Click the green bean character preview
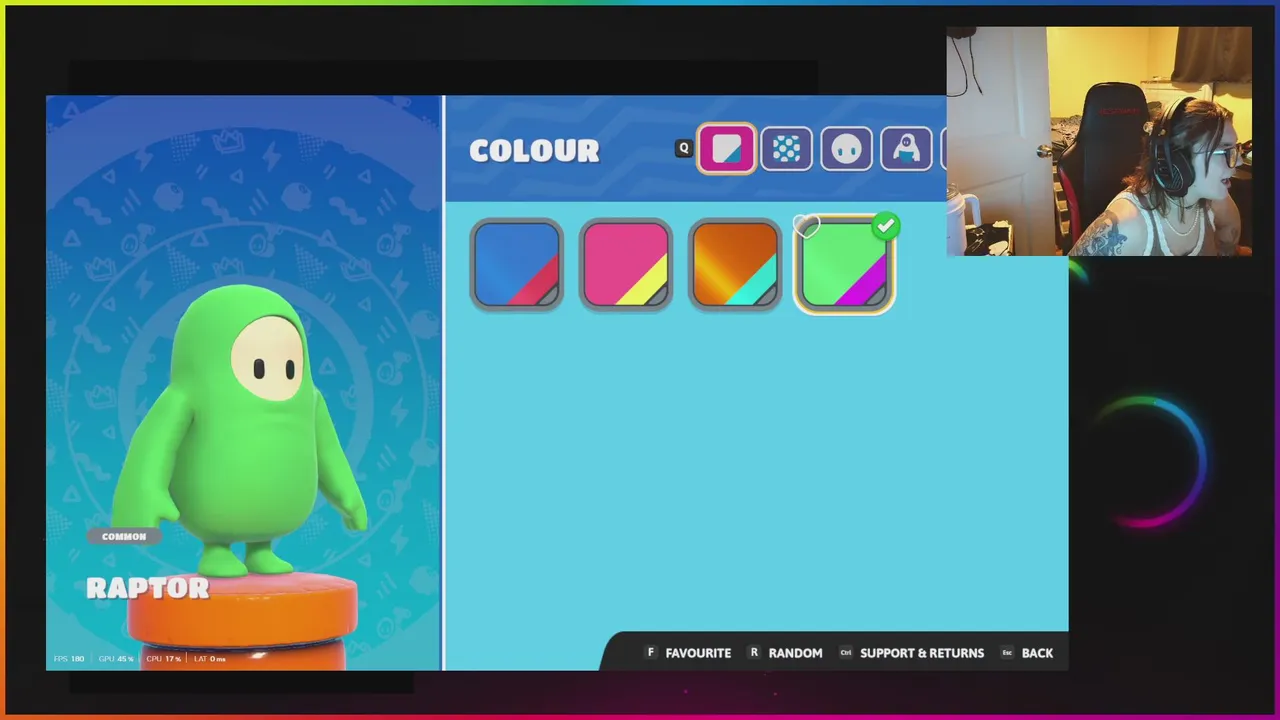This screenshot has height=720, width=1280. click(240, 430)
